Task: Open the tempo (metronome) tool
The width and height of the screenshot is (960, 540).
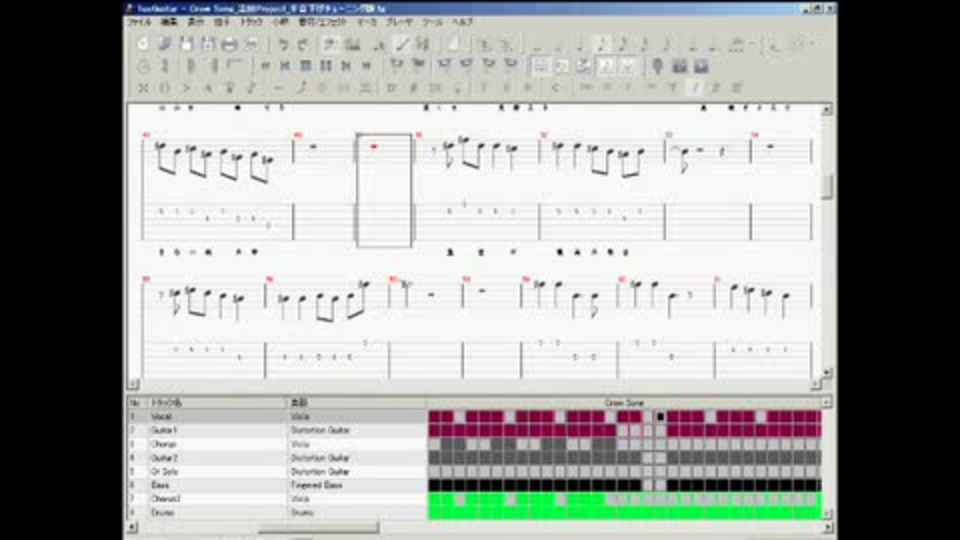Action: click(x=143, y=66)
